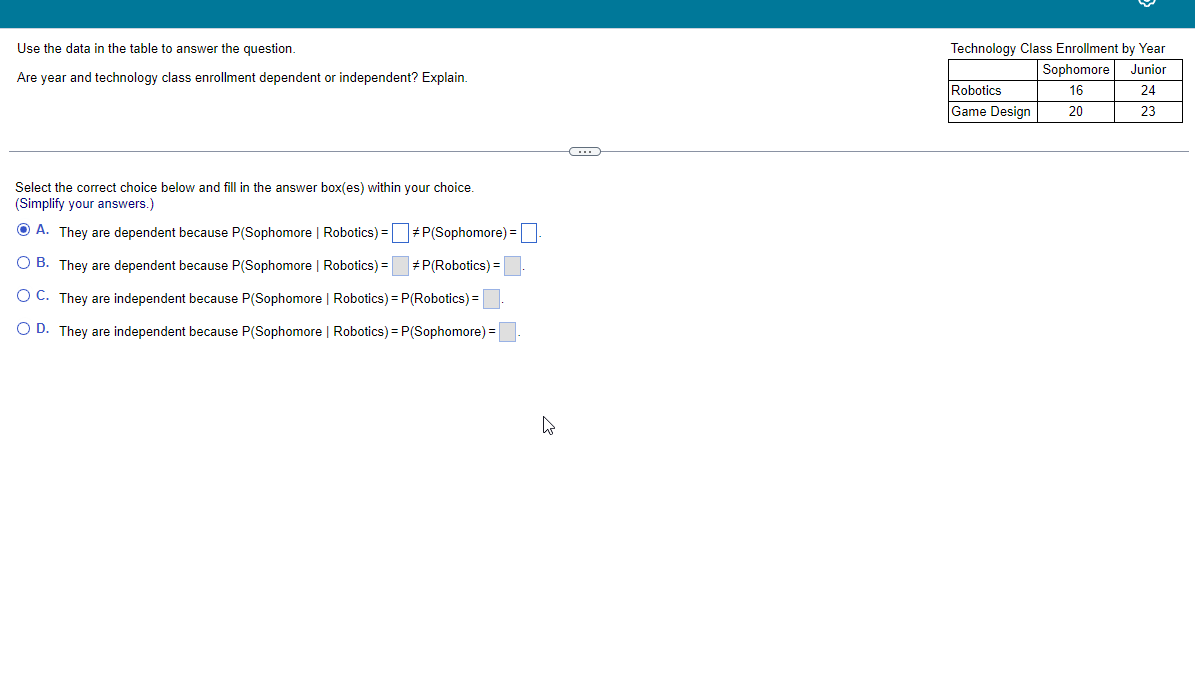Viewport: 1195px width, 699px height.
Task: Click the value 23 in the table
Action: (1148, 111)
